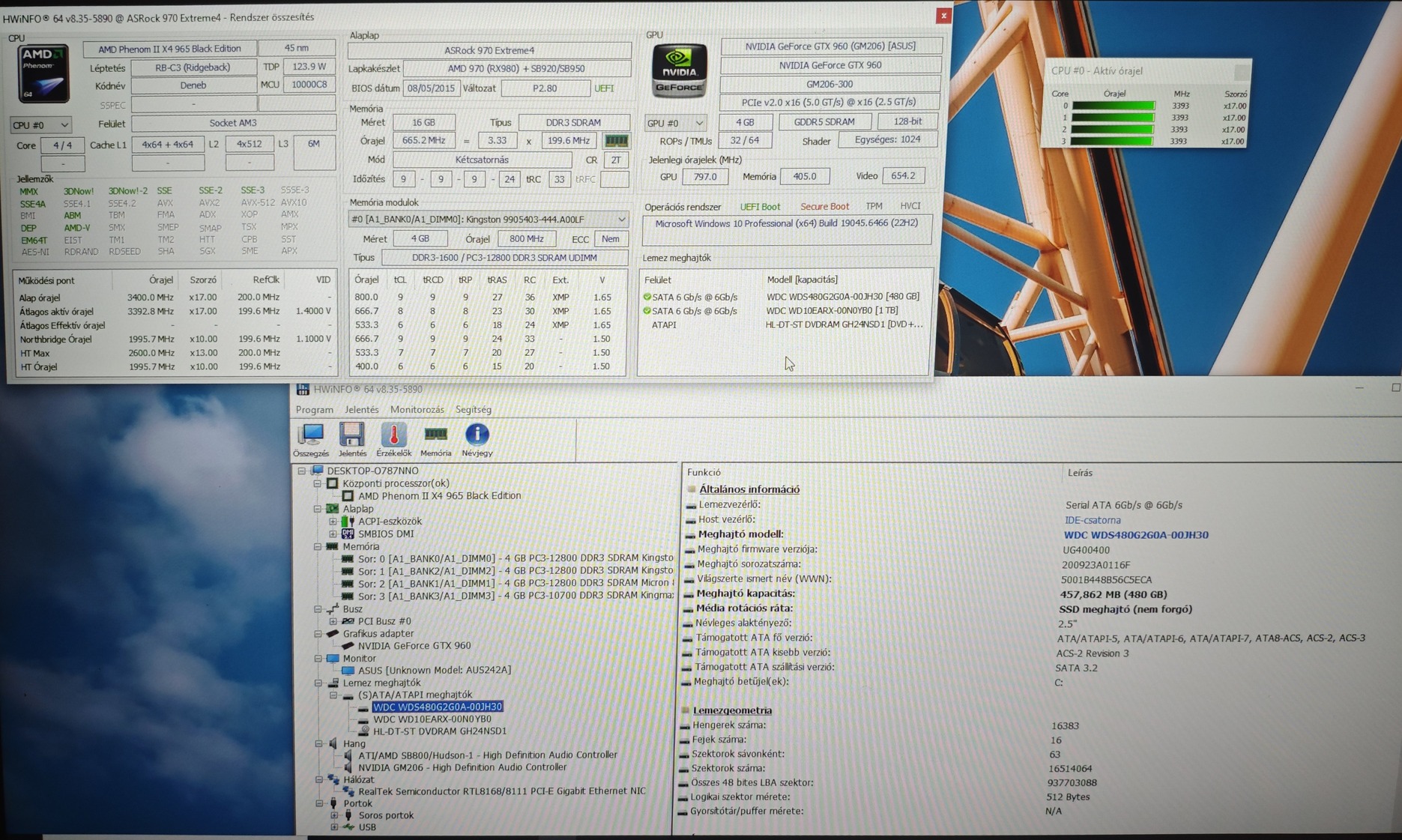This screenshot has height=840, width=1402.
Task: Select AMD Phenom II X4 965 tree item
Action: pyautogui.click(x=439, y=495)
